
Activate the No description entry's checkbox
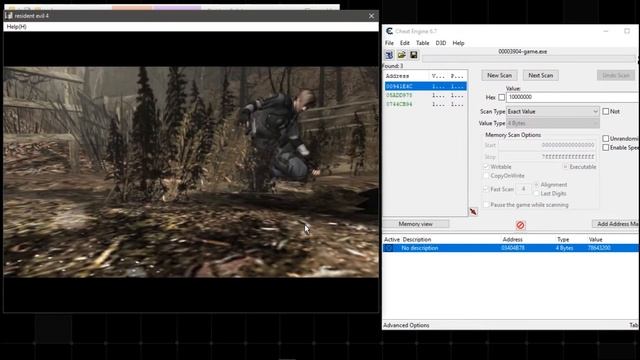[389, 248]
